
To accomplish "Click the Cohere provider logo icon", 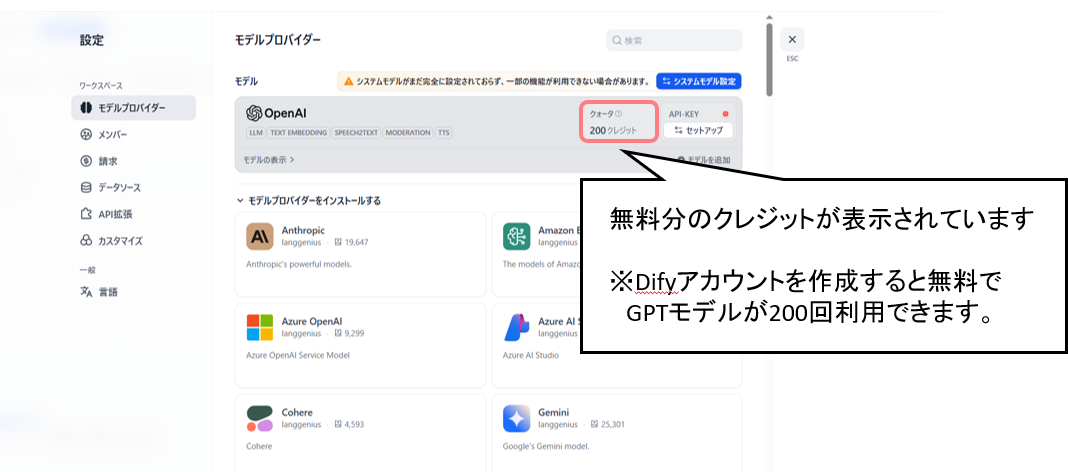I will 260,418.
